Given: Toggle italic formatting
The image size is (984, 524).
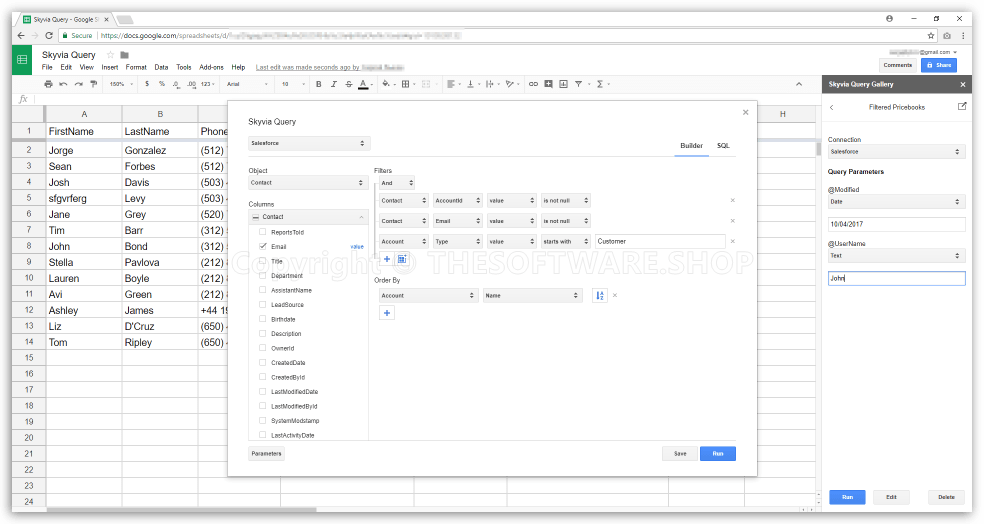Looking at the screenshot, I should pos(334,84).
